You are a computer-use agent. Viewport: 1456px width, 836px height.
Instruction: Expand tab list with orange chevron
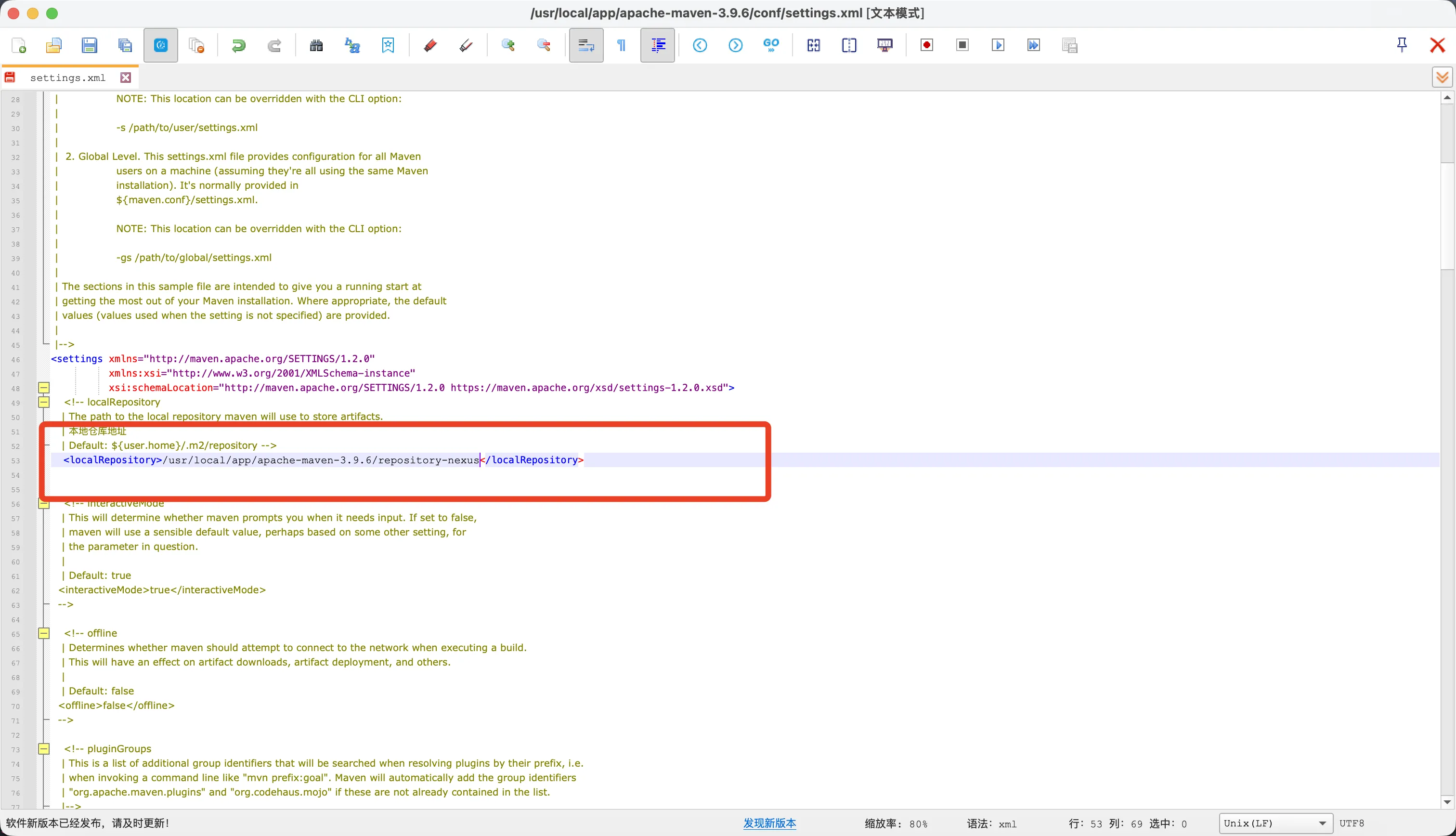coord(1442,78)
